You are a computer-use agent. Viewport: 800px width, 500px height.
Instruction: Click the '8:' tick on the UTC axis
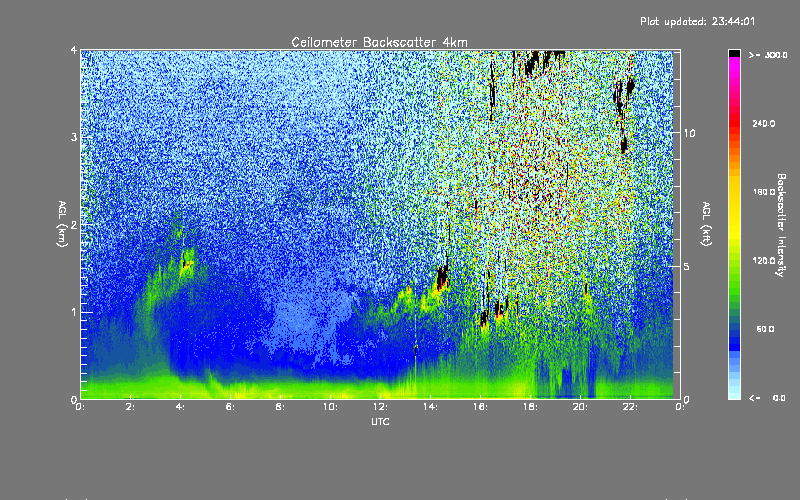tap(280, 407)
